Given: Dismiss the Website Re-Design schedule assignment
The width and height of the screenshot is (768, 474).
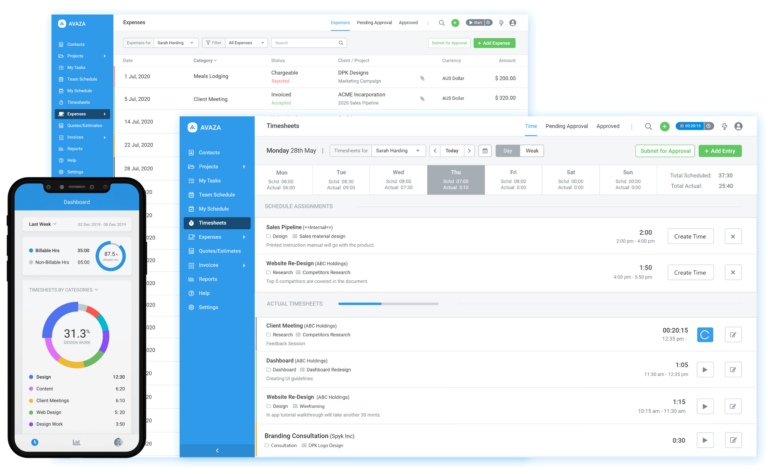Looking at the screenshot, I should (x=733, y=272).
